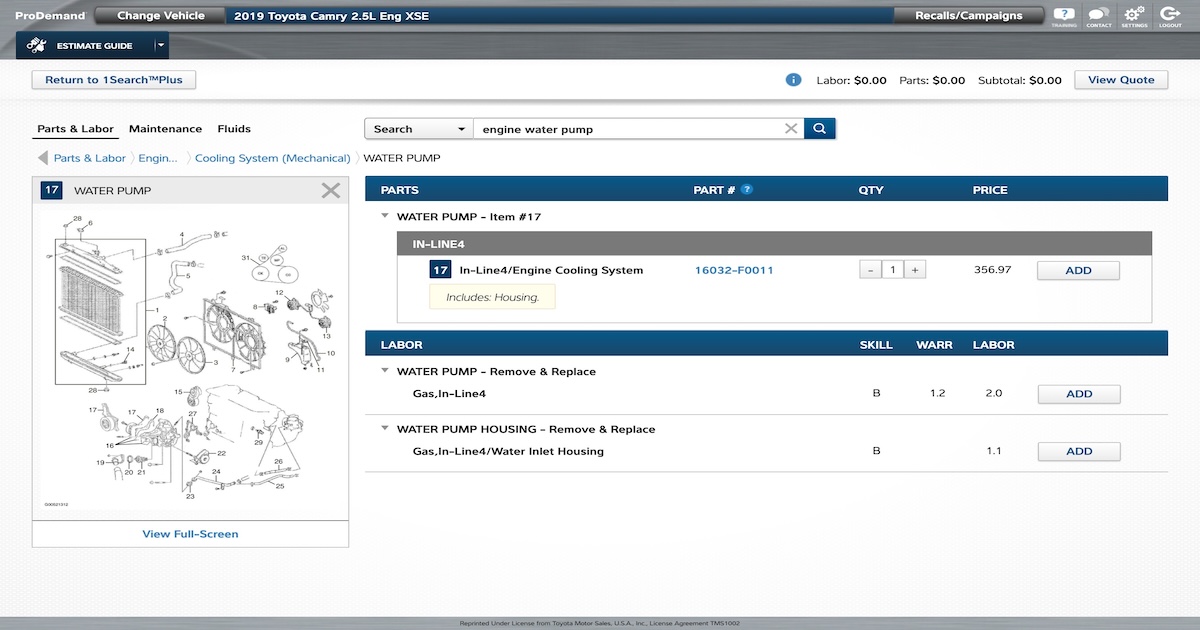1200x630 pixels.
Task: Collapse the WATER PUMP - Item #17 section
Action: [x=385, y=217]
